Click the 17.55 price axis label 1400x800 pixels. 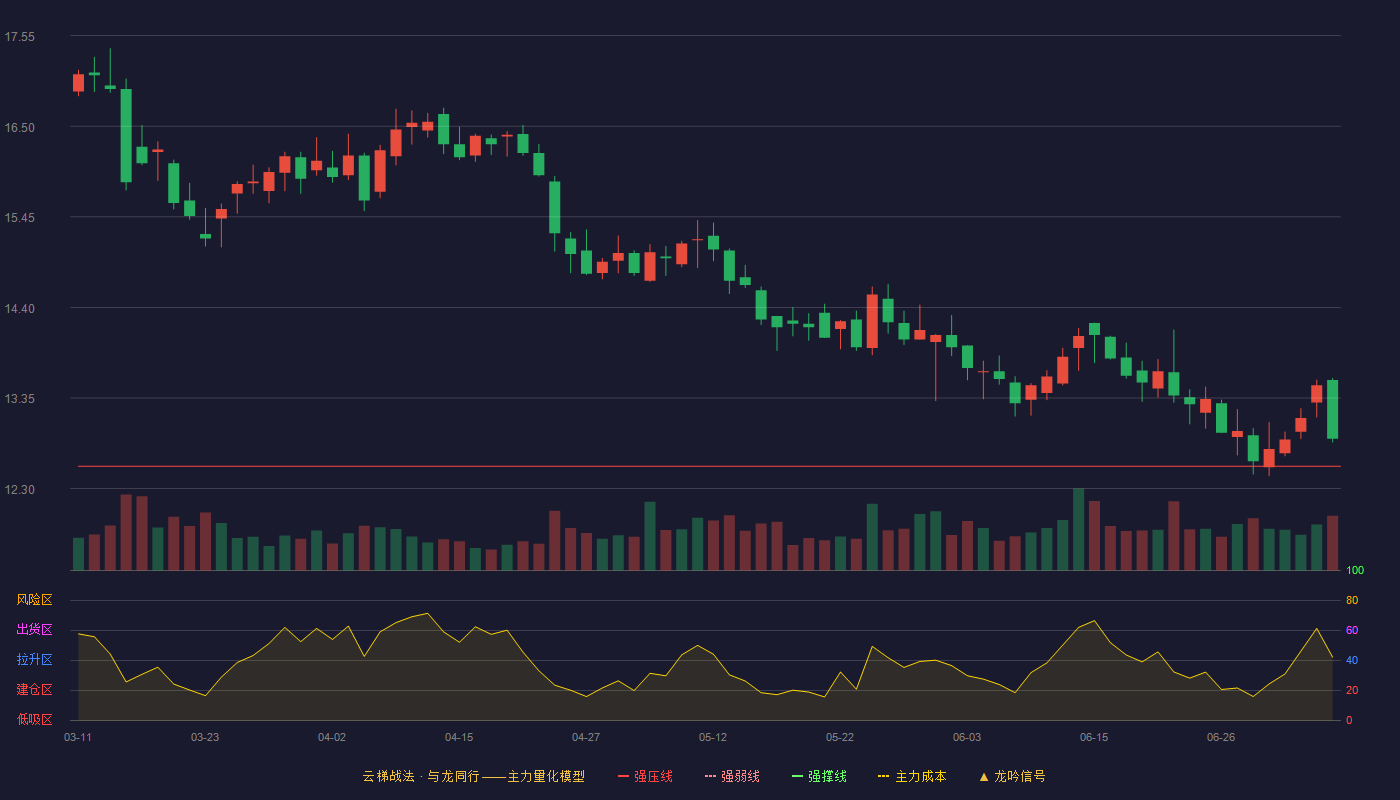point(19,37)
